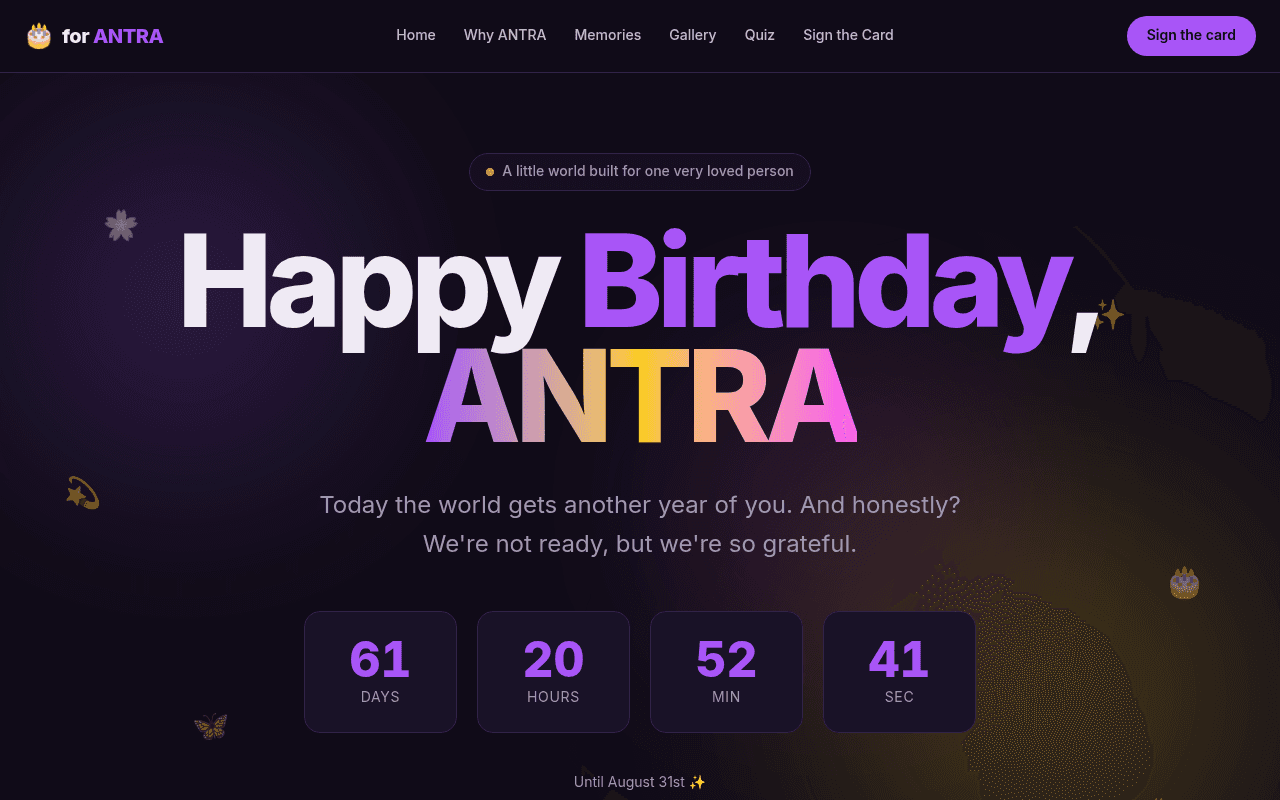Click the birthday cake logo icon
This screenshot has width=1280, height=800.
[39, 36]
